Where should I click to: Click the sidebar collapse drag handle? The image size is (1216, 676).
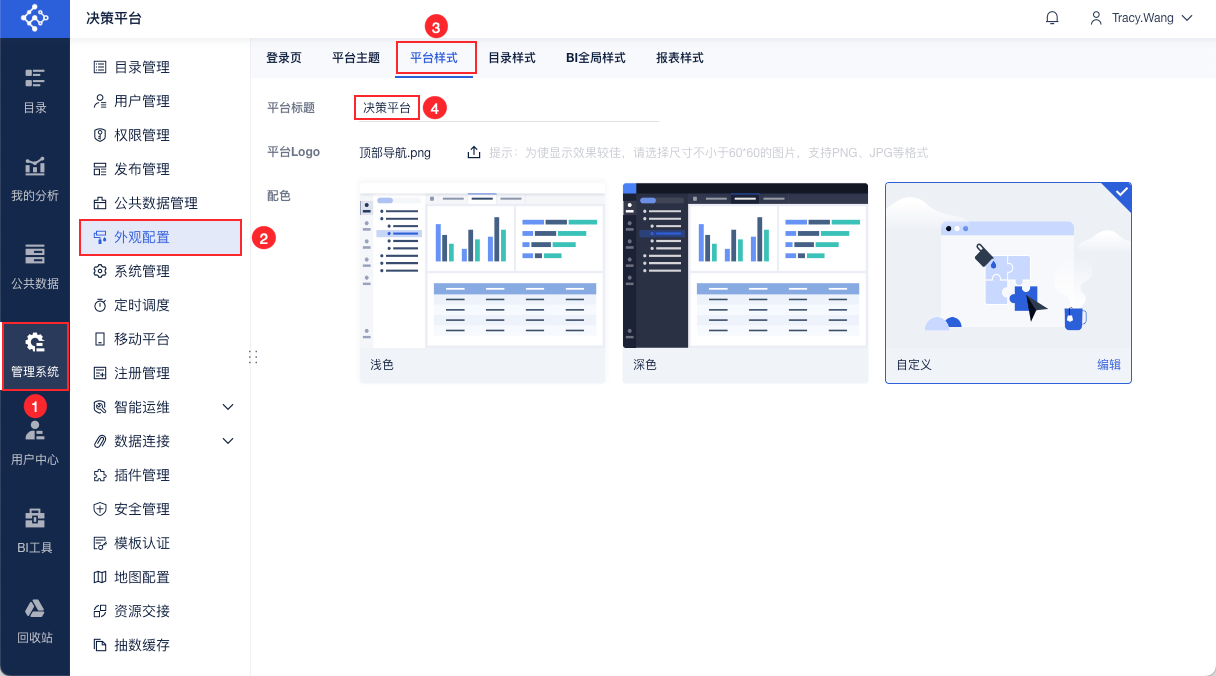tap(253, 356)
